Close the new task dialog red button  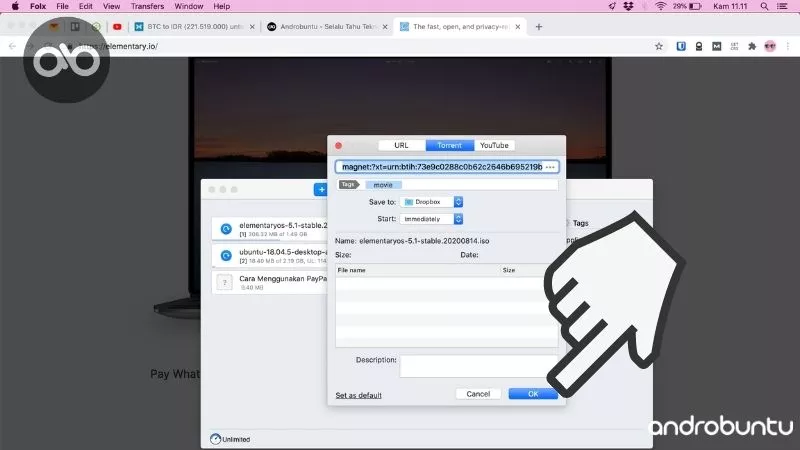[x=338, y=145]
